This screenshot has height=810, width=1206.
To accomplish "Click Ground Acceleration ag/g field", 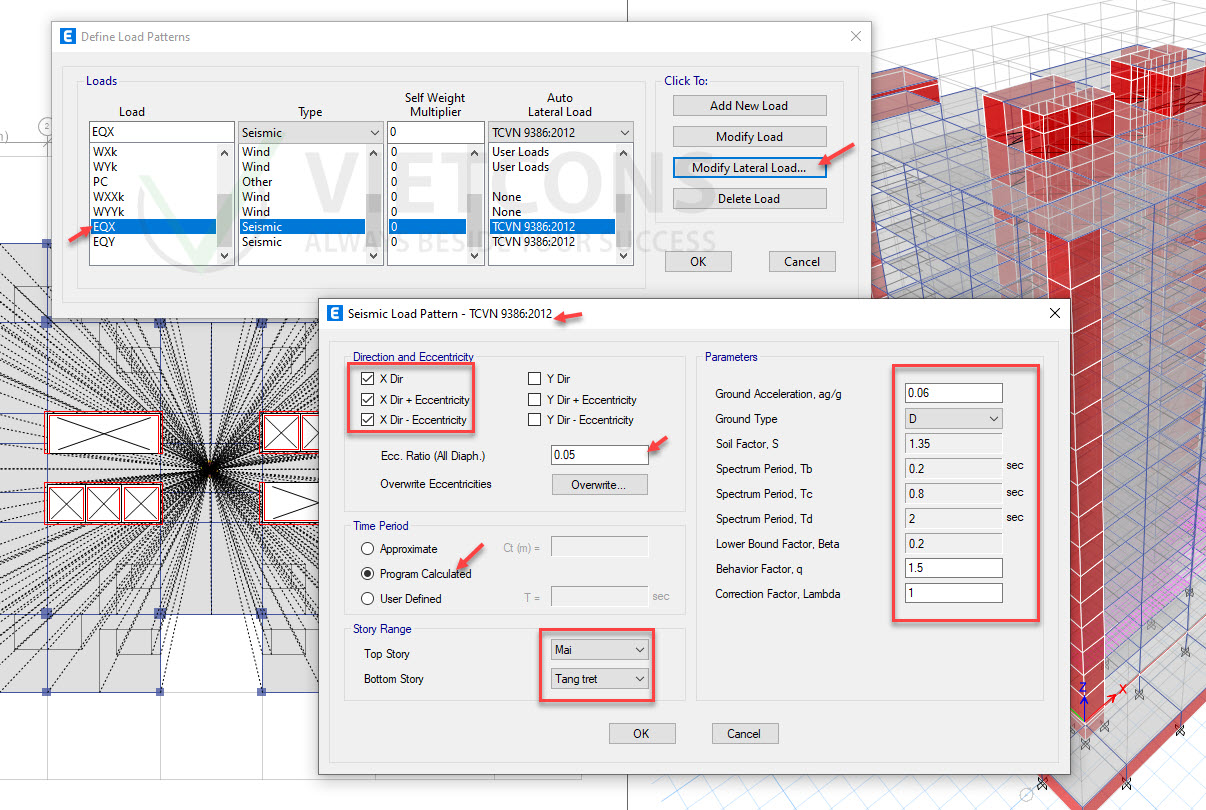I will point(954,394).
